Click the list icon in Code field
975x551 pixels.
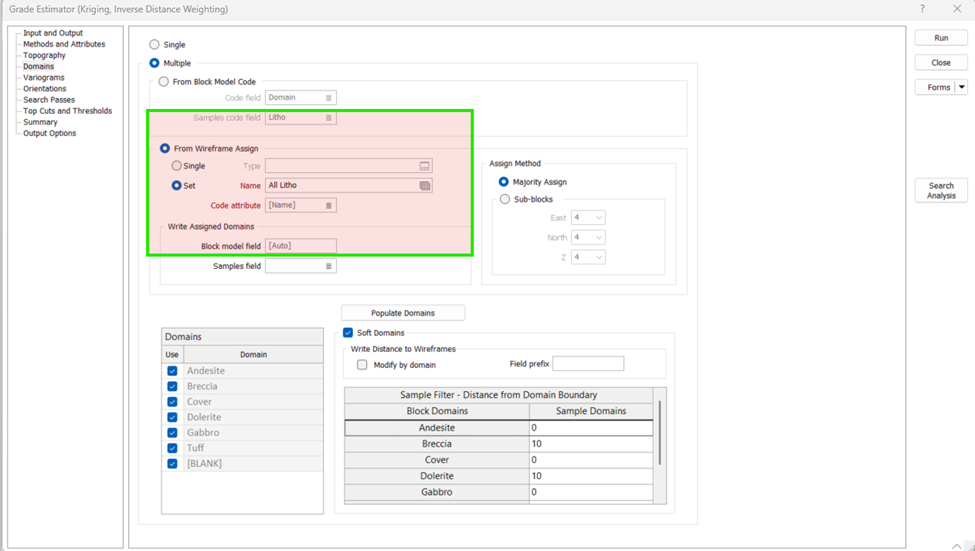pyautogui.click(x=328, y=98)
